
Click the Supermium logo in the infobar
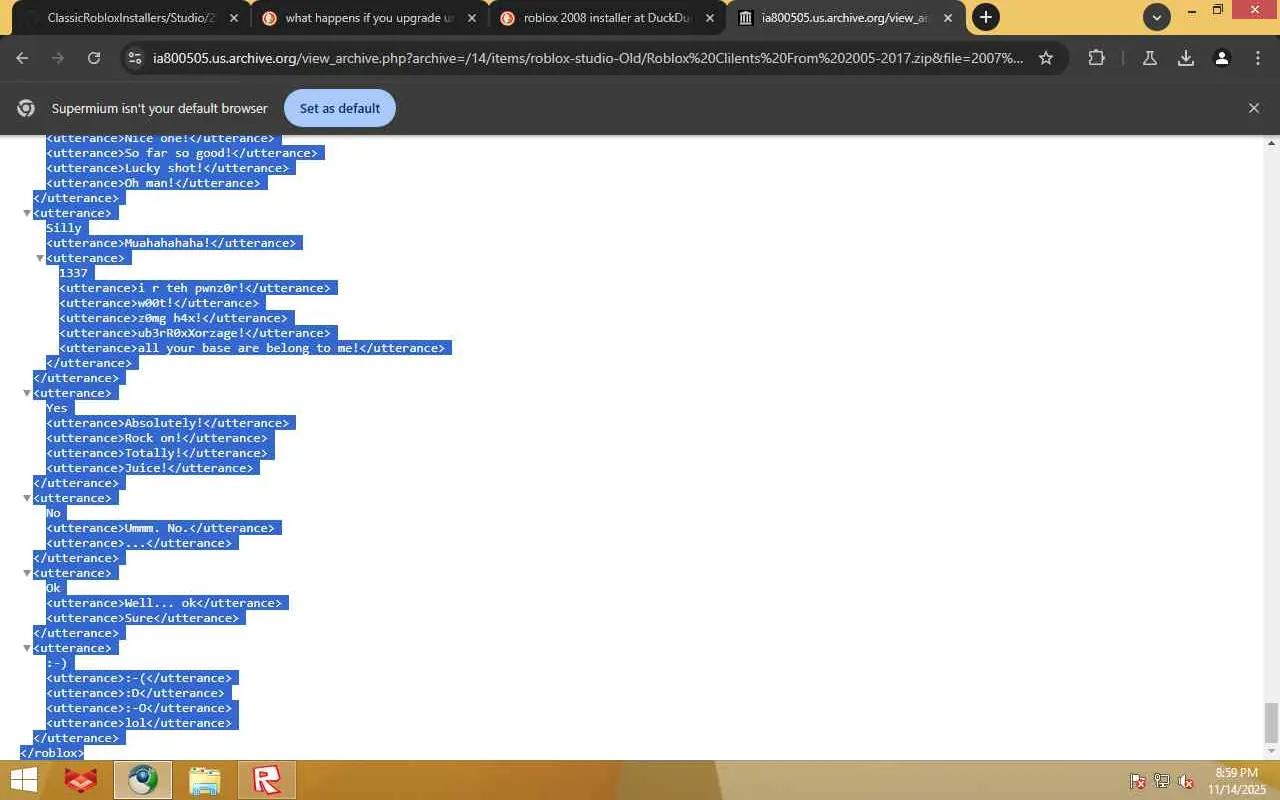click(27, 108)
